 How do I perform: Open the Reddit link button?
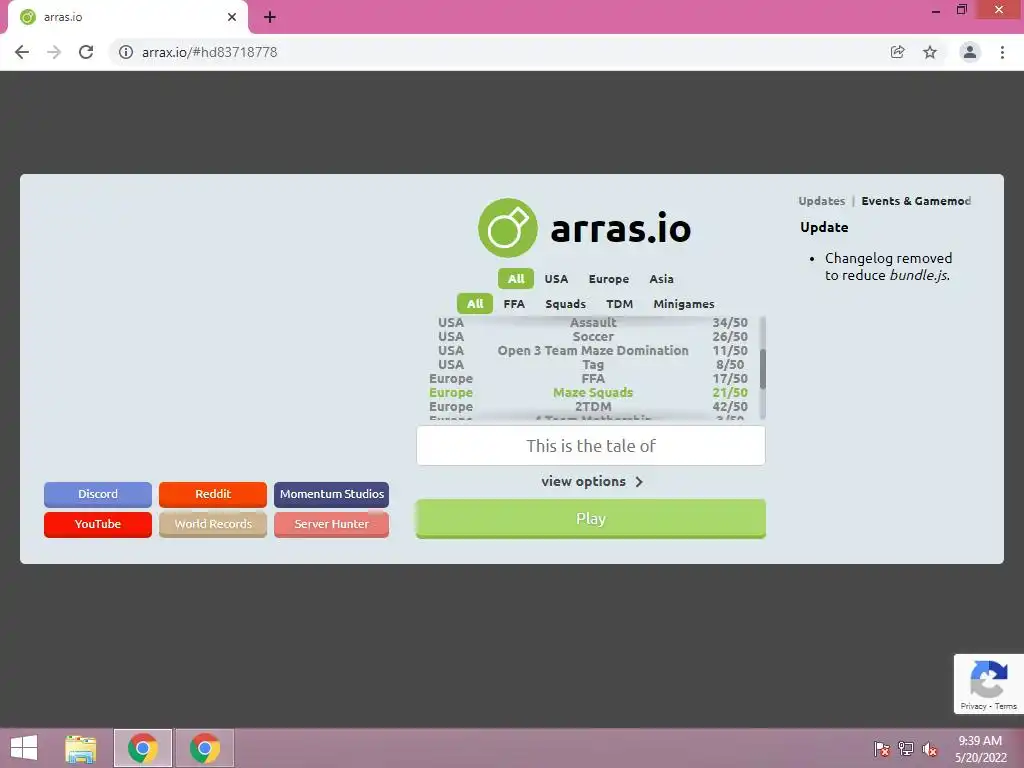(213, 494)
